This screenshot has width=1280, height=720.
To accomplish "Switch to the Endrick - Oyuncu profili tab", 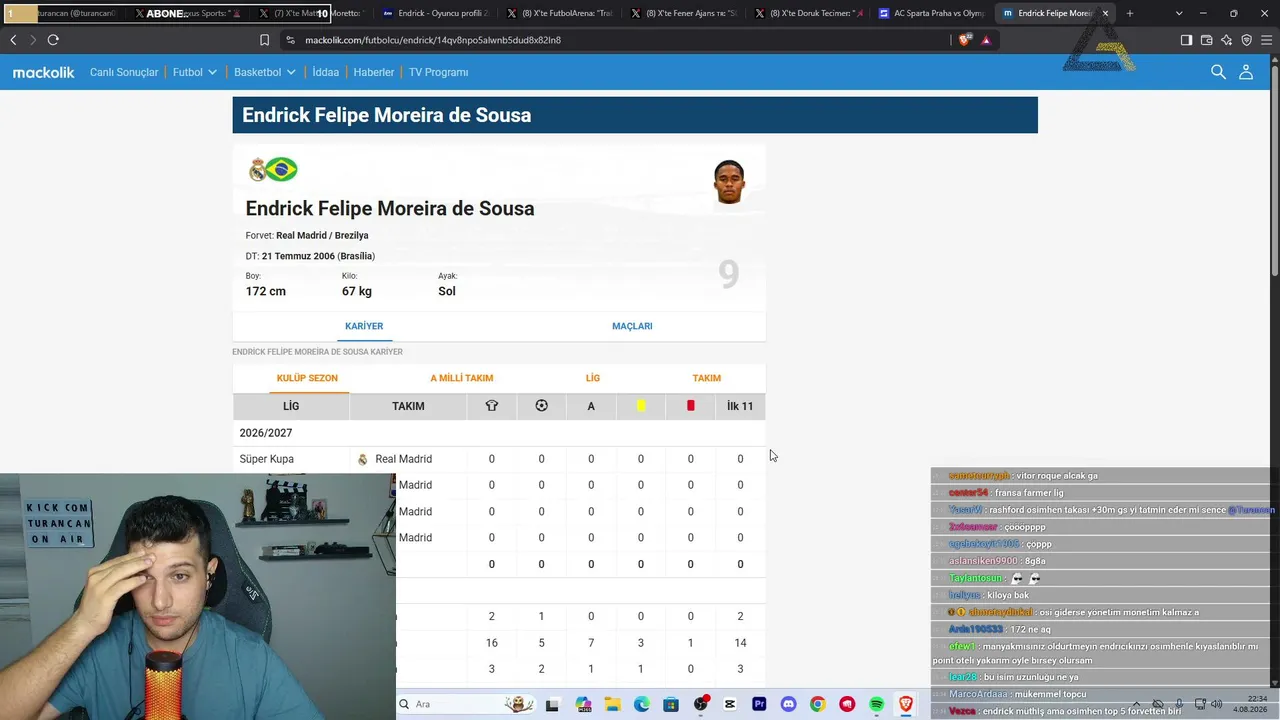I will point(435,13).
